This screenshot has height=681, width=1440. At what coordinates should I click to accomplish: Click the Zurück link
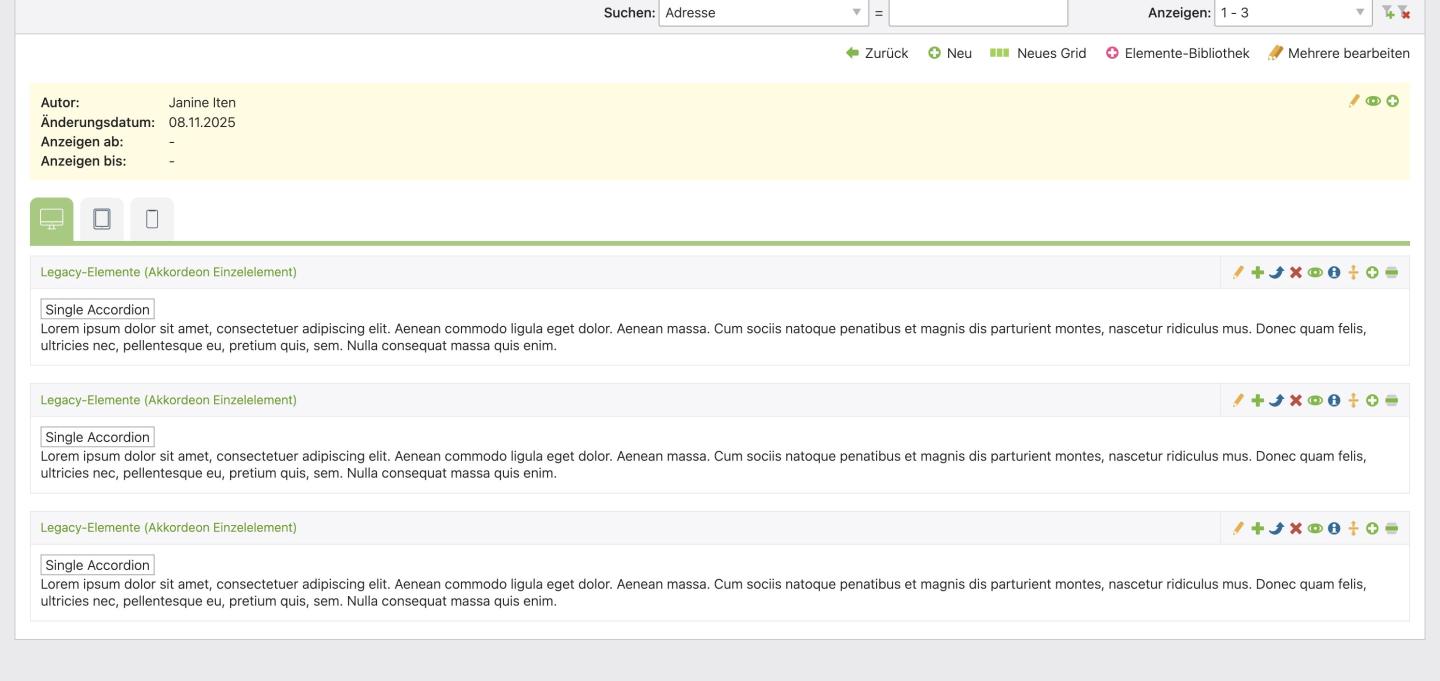pos(877,53)
